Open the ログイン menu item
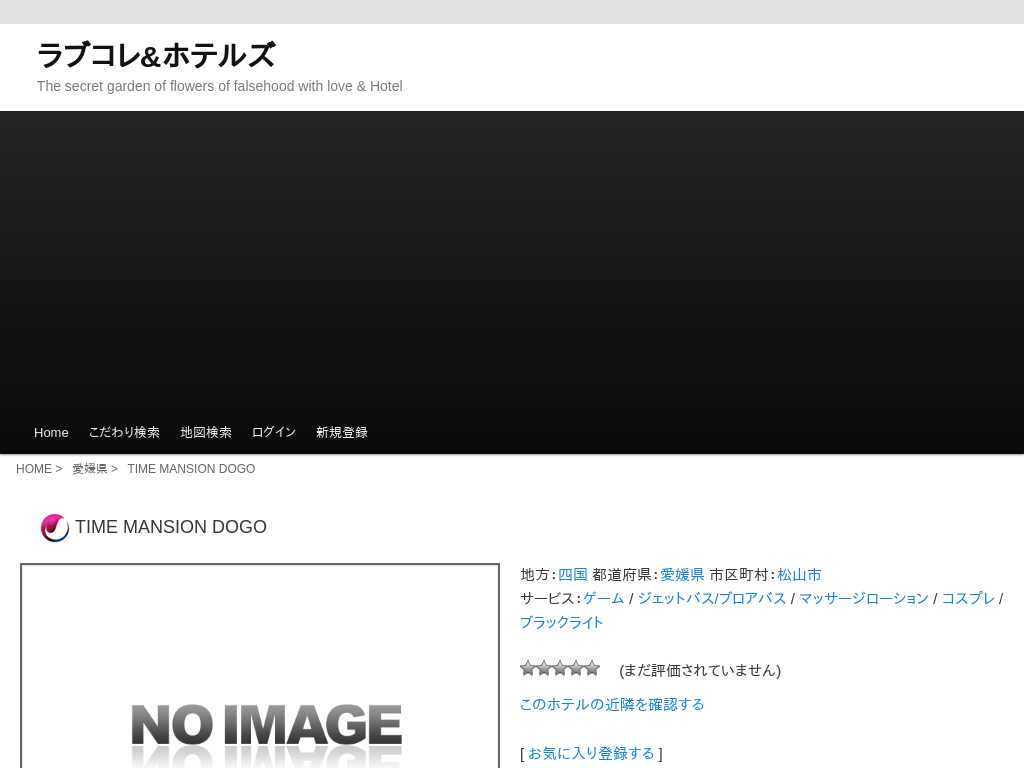 coord(274,432)
